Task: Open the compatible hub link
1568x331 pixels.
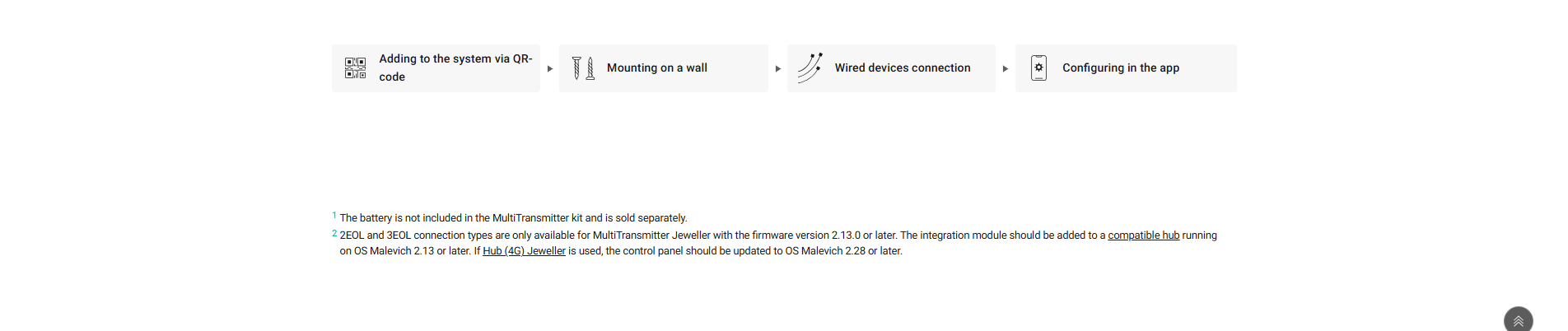Action: [1143, 235]
